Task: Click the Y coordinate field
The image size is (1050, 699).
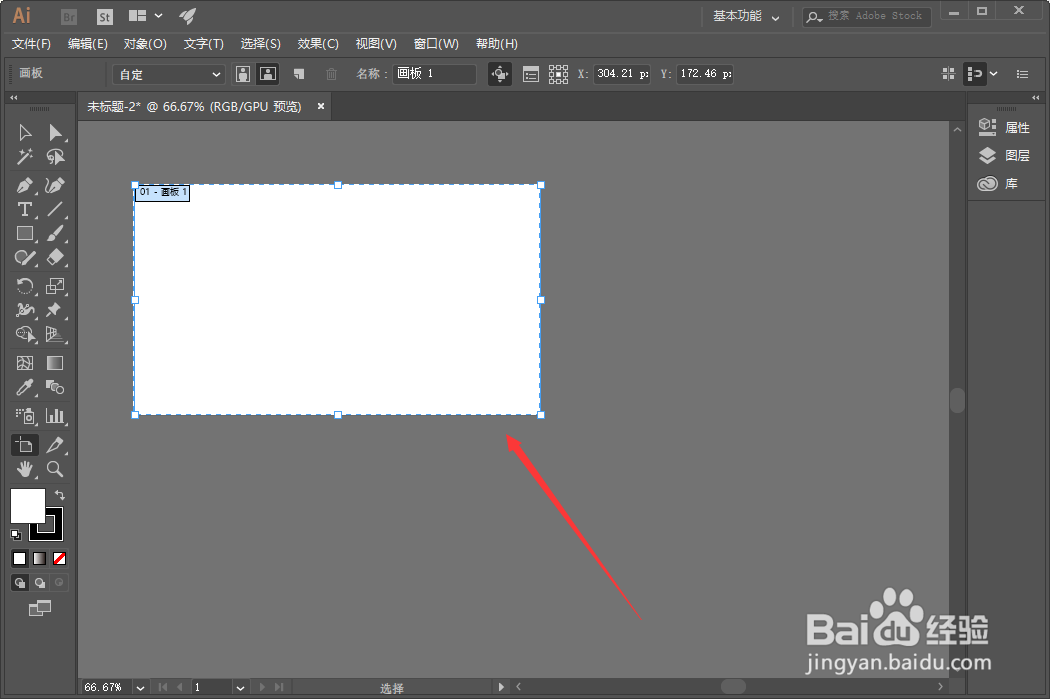Action: (x=705, y=74)
